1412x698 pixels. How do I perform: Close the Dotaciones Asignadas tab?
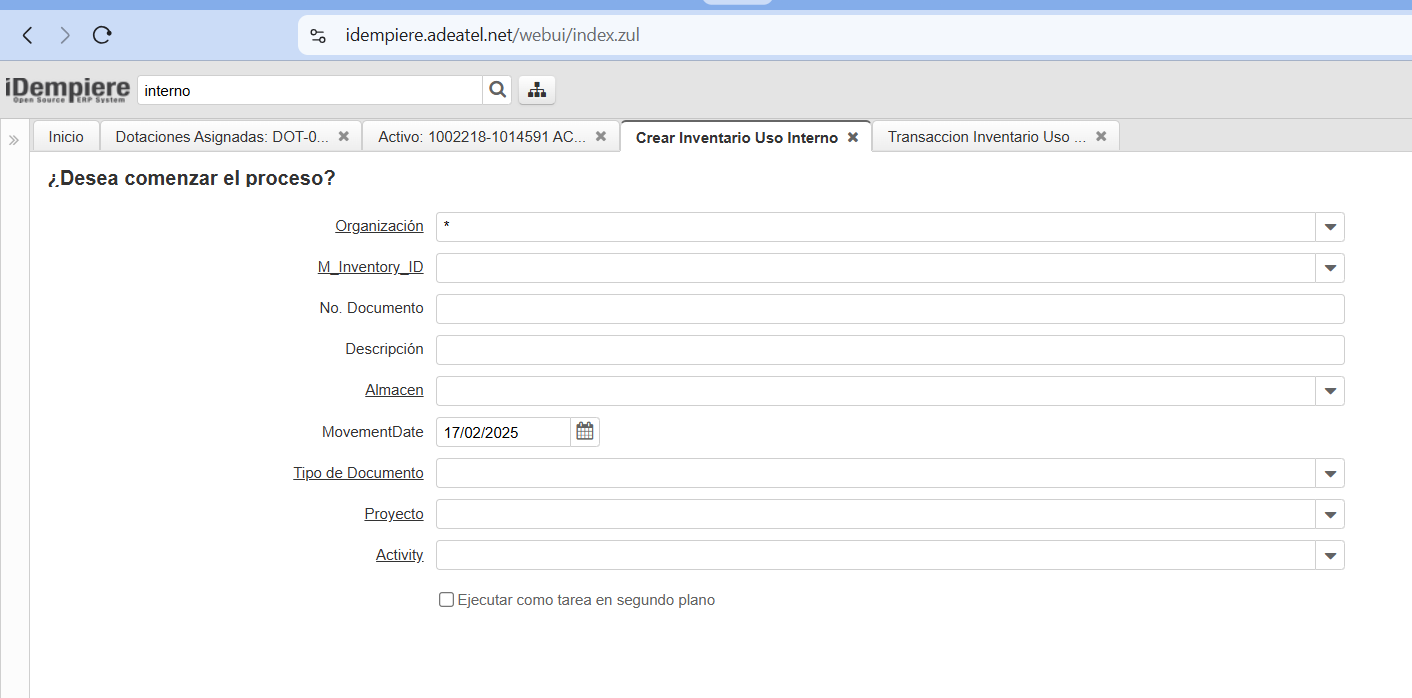click(343, 136)
